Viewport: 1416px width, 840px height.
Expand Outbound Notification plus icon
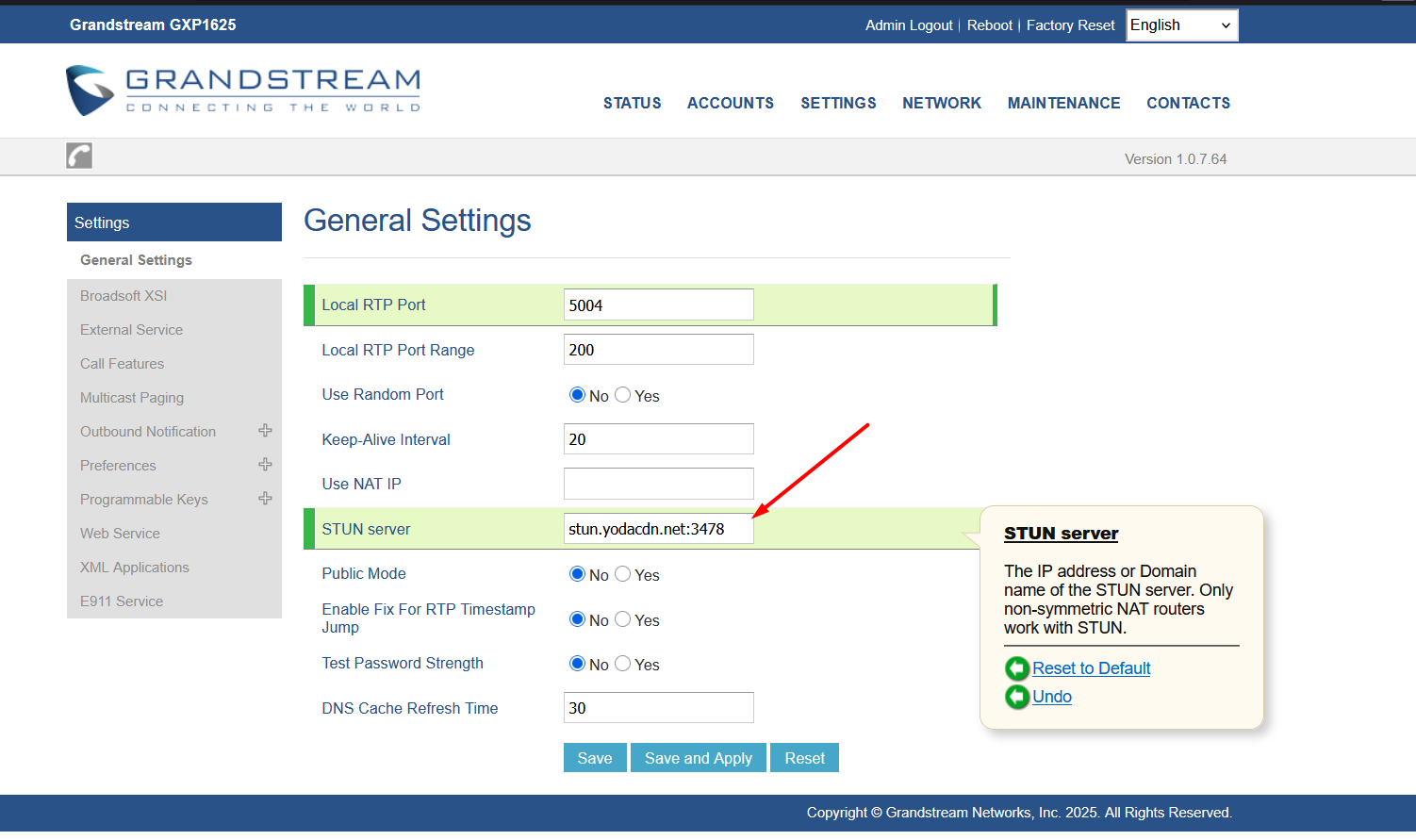click(266, 431)
